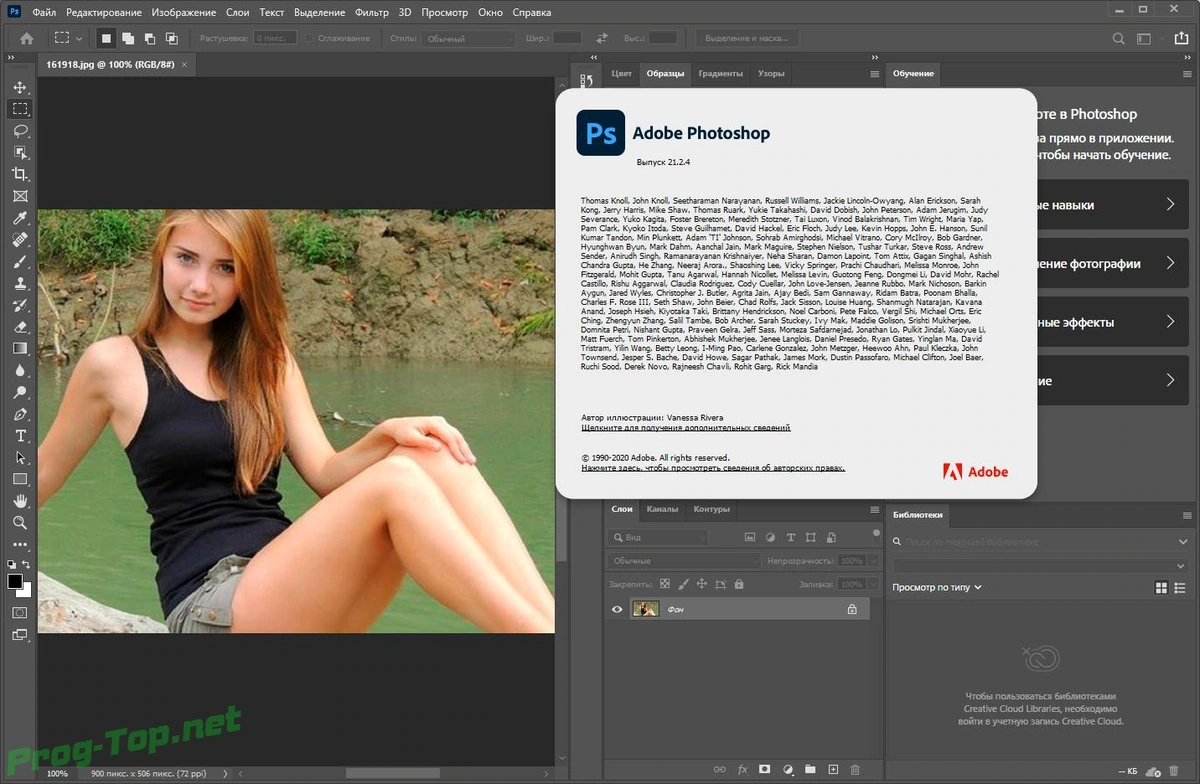Open the Стили dropdown set to Обычный
The height and width of the screenshot is (784, 1200).
(467, 38)
